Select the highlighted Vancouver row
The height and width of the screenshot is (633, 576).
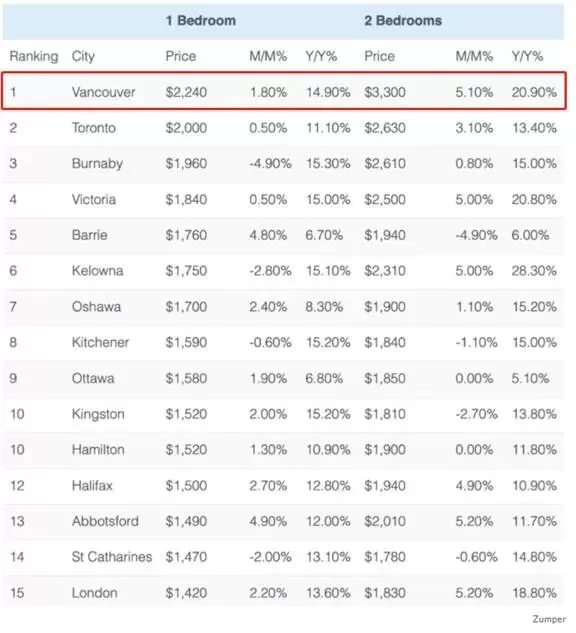[x=284, y=91]
